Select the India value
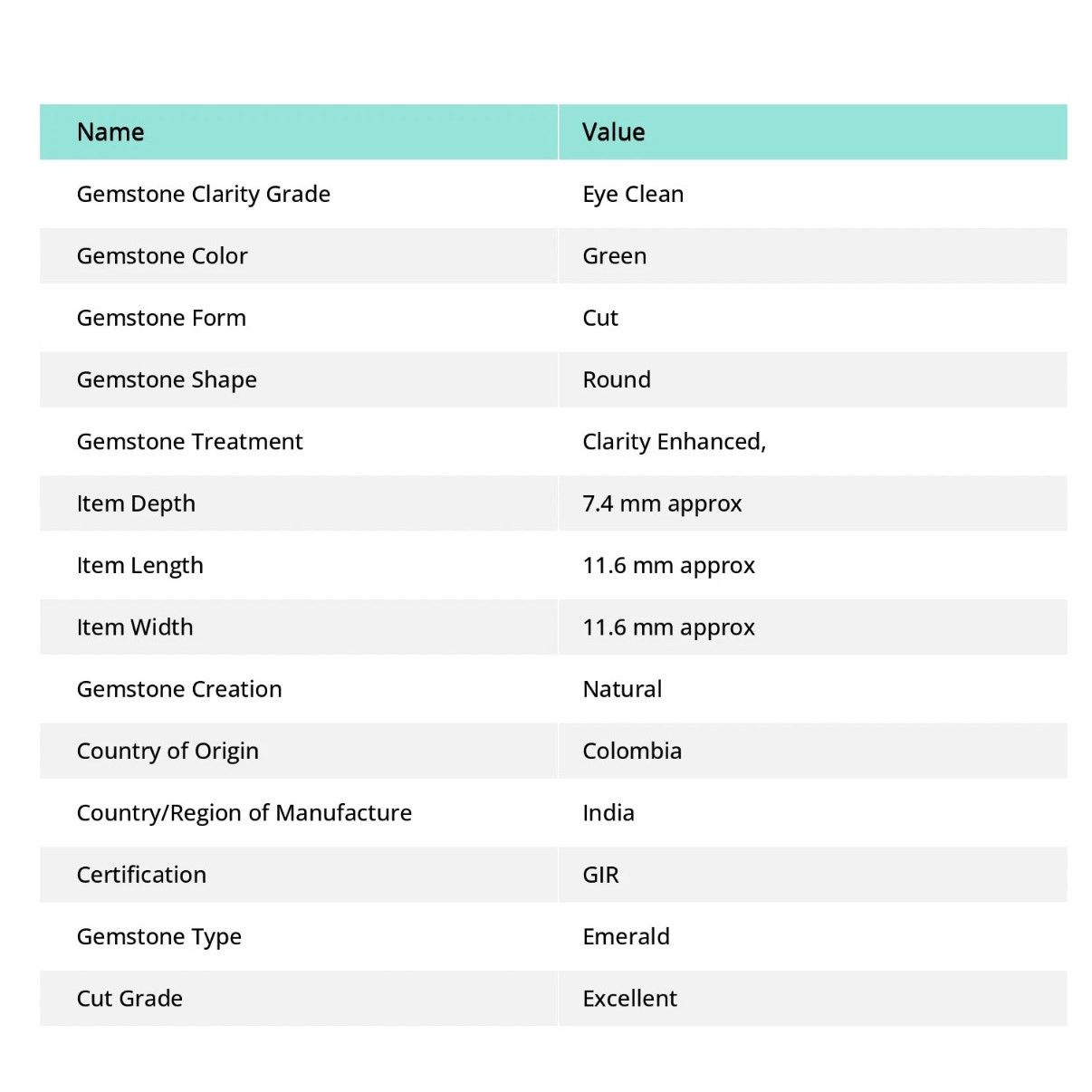The height and width of the screenshot is (1092, 1092). (x=608, y=813)
